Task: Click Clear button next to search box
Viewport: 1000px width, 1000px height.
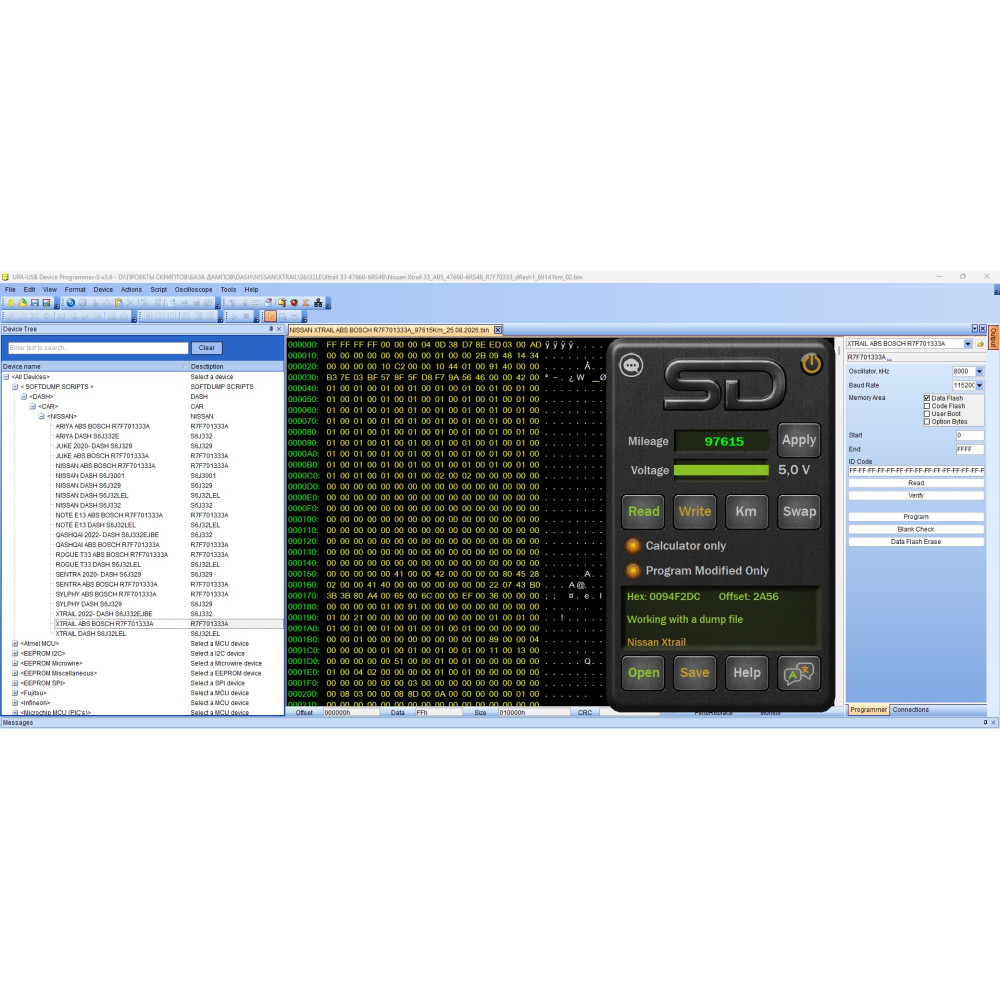Action: point(207,348)
